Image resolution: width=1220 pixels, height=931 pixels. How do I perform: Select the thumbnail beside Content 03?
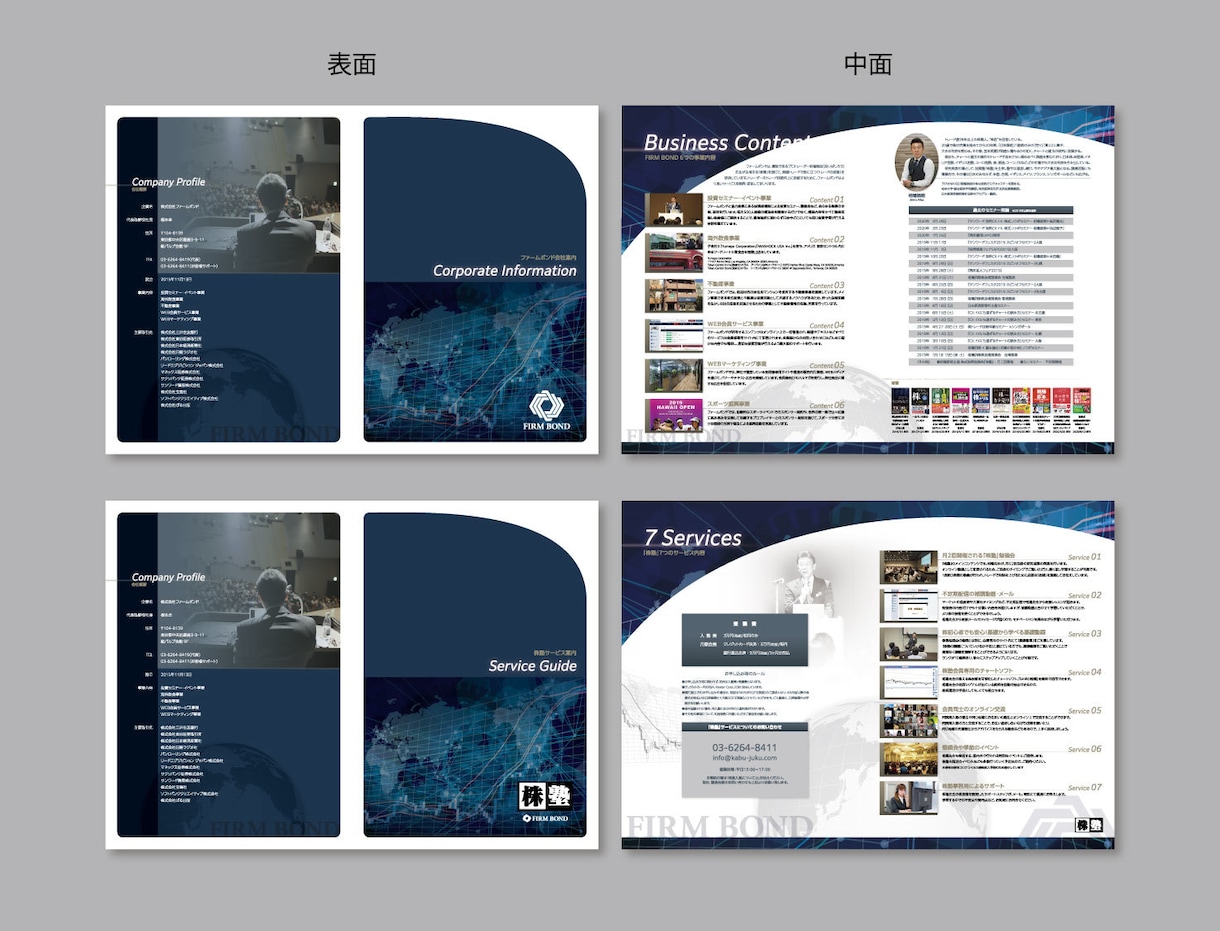674,295
